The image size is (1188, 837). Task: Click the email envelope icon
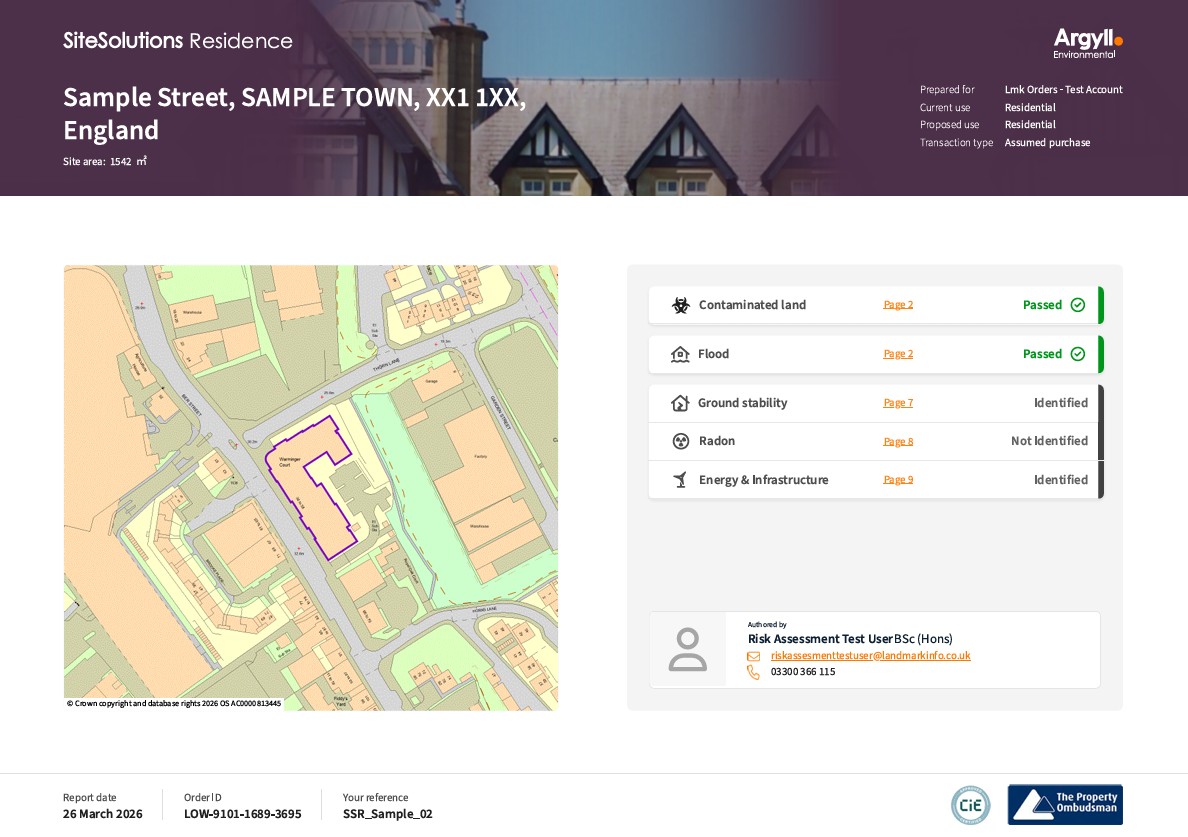pos(753,656)
